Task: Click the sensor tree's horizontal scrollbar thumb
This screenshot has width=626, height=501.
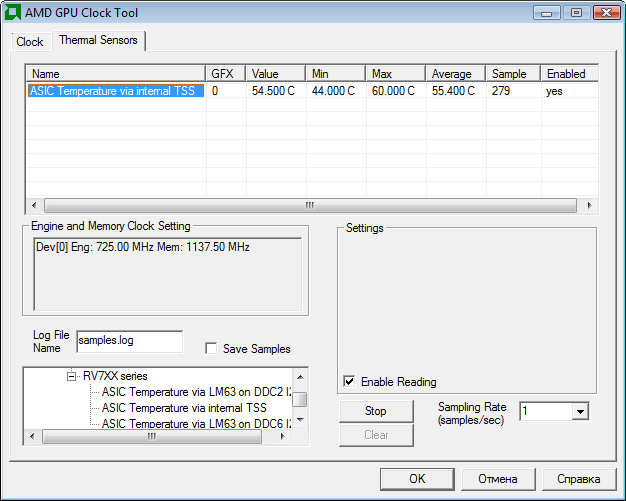Action: (152, 436)
